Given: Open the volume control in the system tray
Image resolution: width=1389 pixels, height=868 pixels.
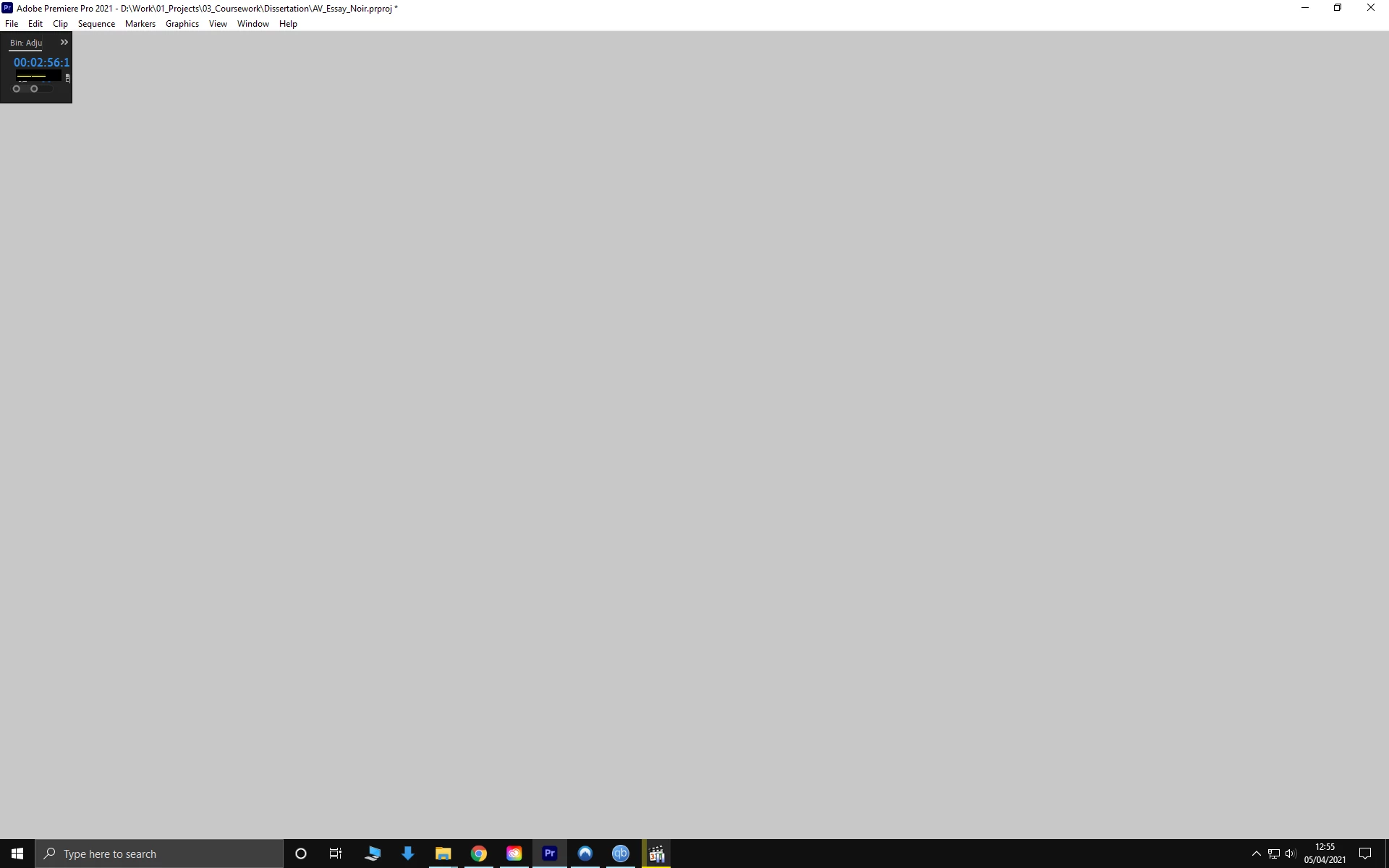Looking at the screenshot, I should coord(1291,854).
